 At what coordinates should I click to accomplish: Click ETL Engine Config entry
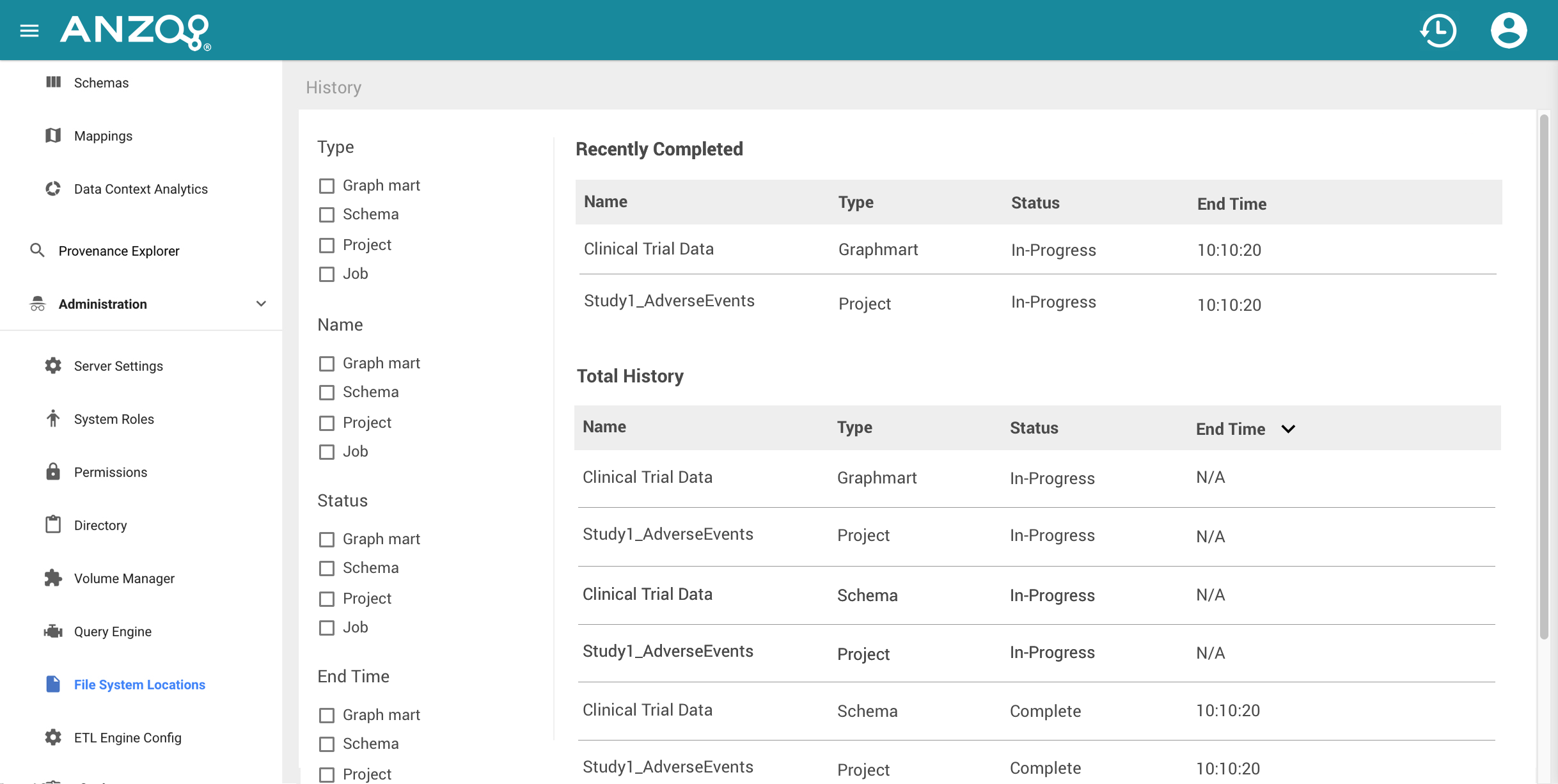127,737
